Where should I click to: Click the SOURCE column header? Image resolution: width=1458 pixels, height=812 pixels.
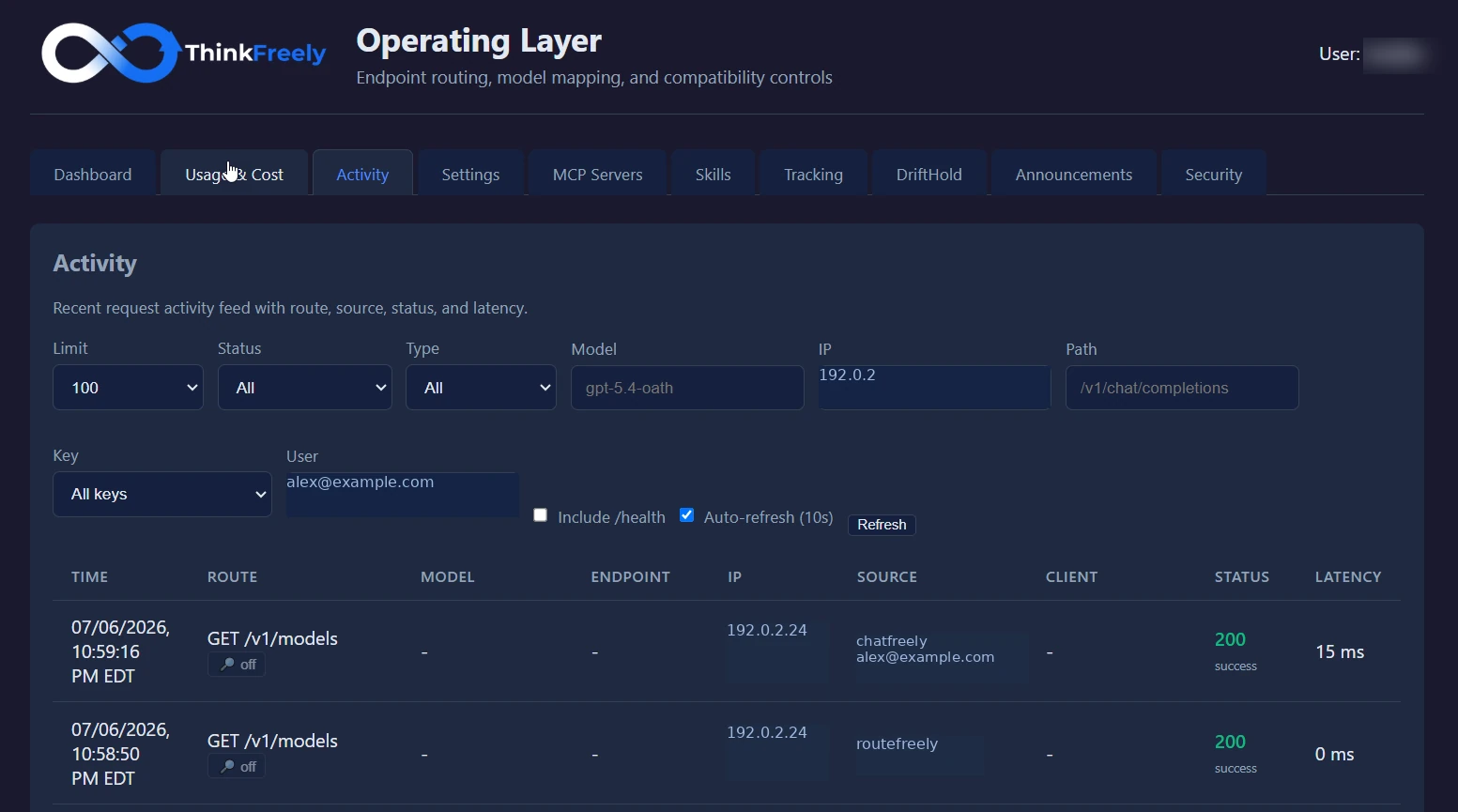click(887, 577)
